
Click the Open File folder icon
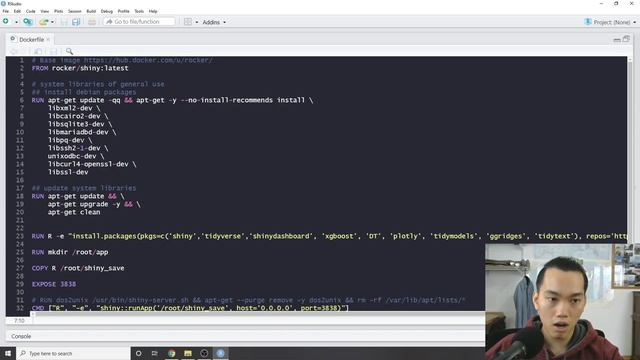(x=43, y=22)
